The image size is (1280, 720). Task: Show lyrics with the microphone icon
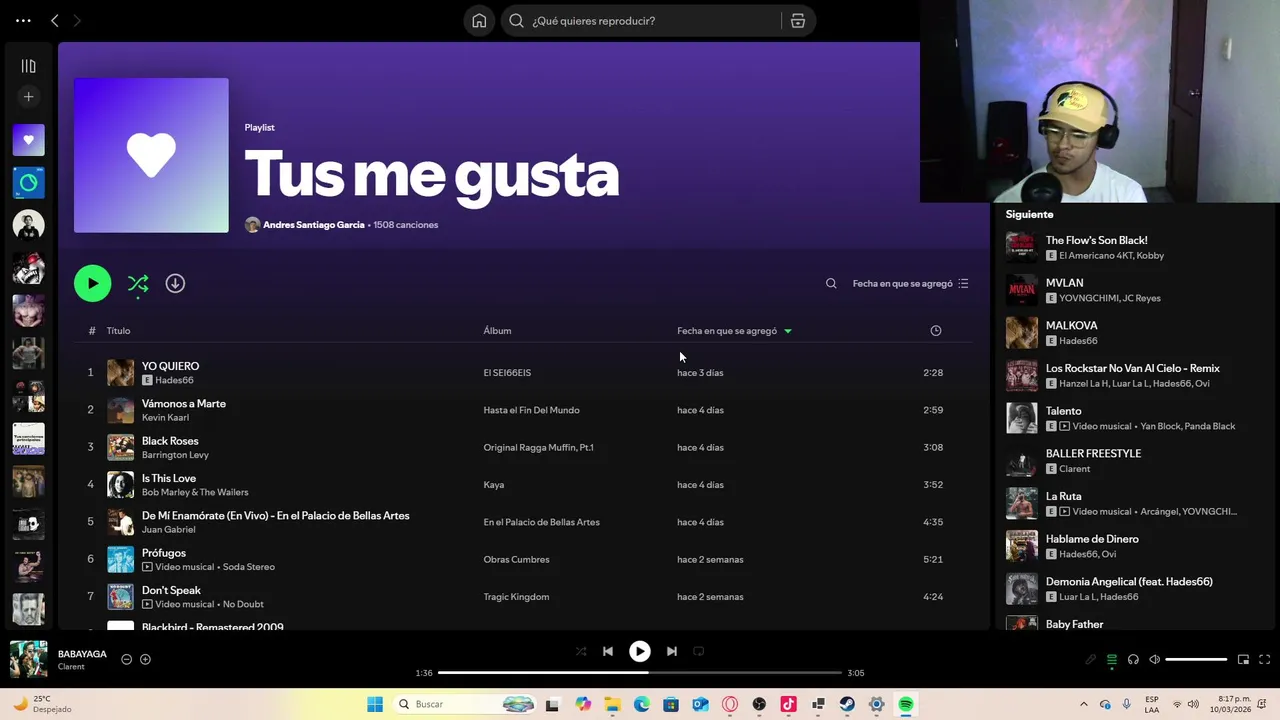[1091, 659]
